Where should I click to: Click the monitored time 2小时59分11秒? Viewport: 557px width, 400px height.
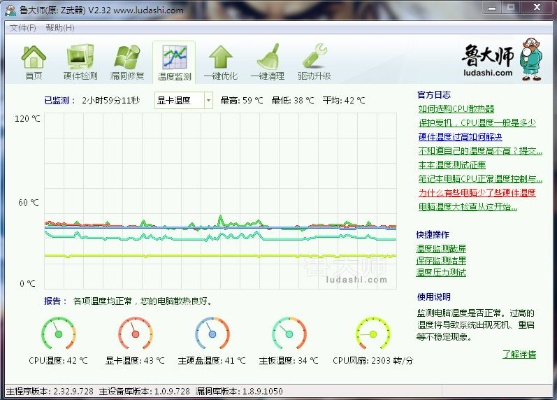[x=111, y=101]
